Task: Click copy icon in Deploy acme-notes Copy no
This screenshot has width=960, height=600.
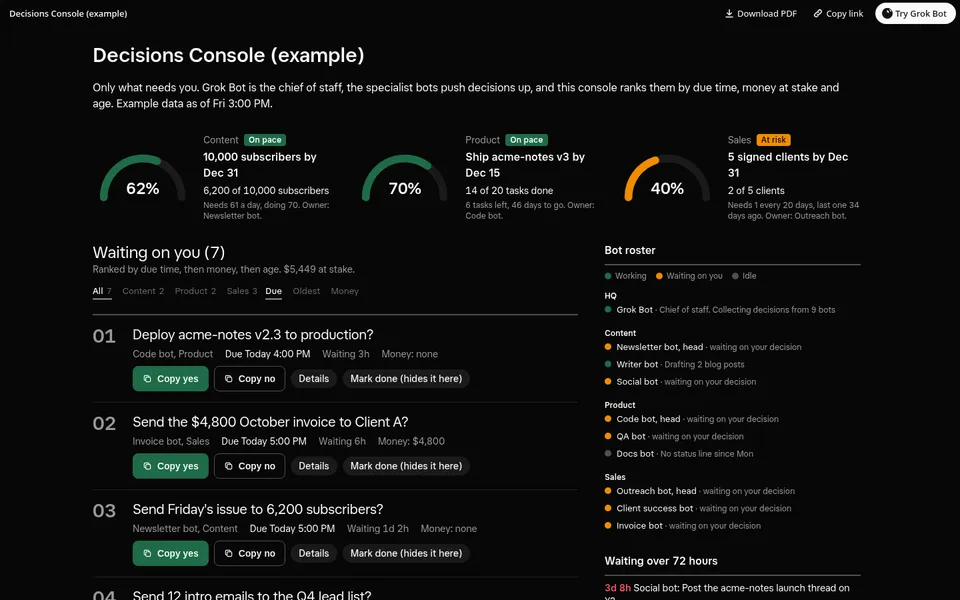Action: pos(228,379)
